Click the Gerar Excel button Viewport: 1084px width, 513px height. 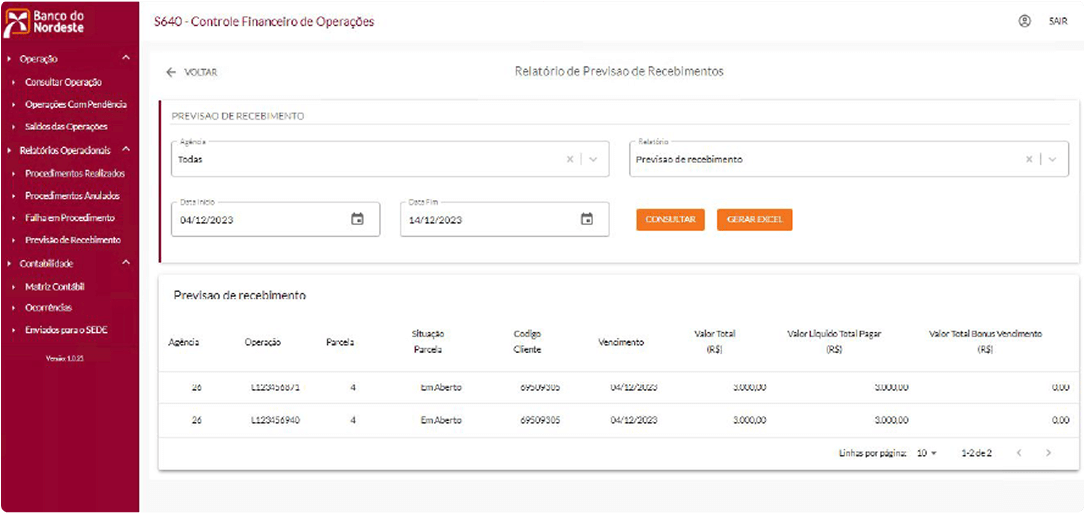[754, 219]
